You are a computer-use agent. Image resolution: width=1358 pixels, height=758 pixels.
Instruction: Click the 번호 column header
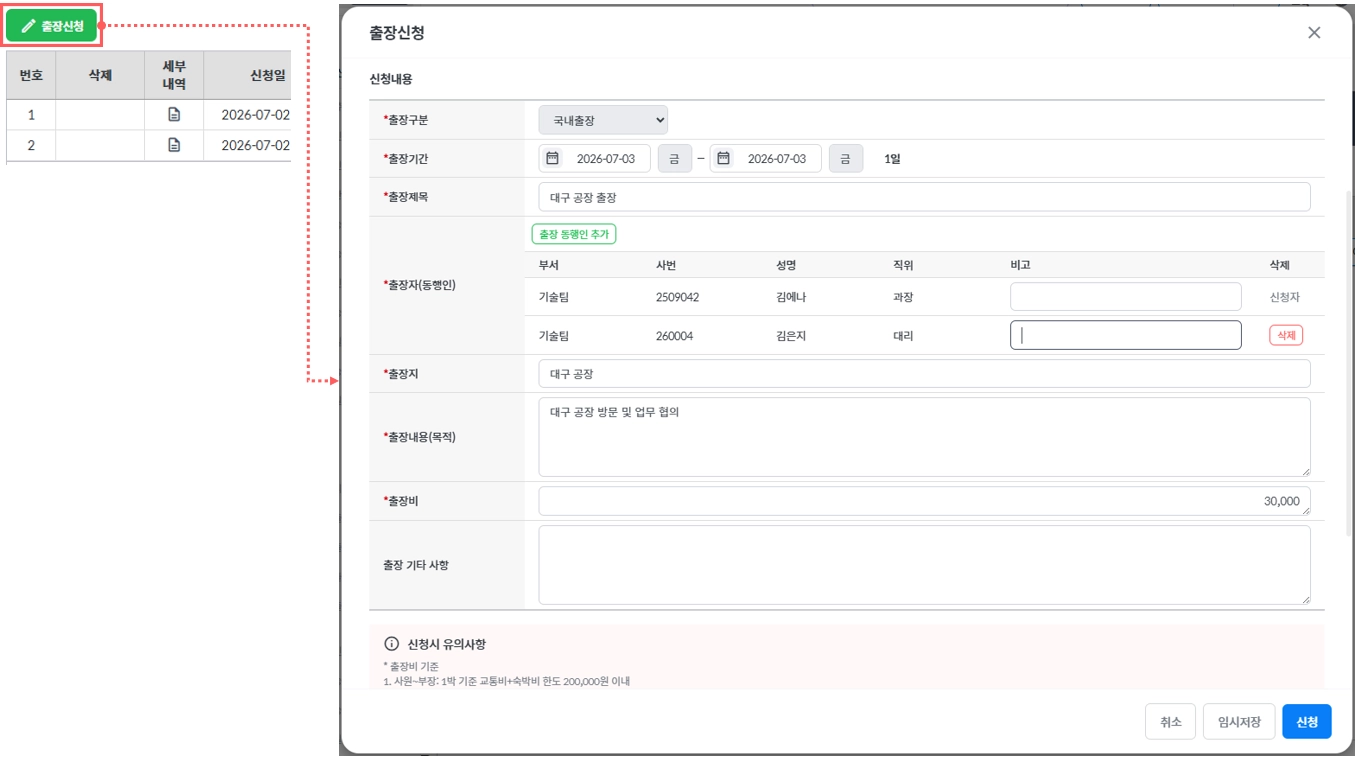31,75
